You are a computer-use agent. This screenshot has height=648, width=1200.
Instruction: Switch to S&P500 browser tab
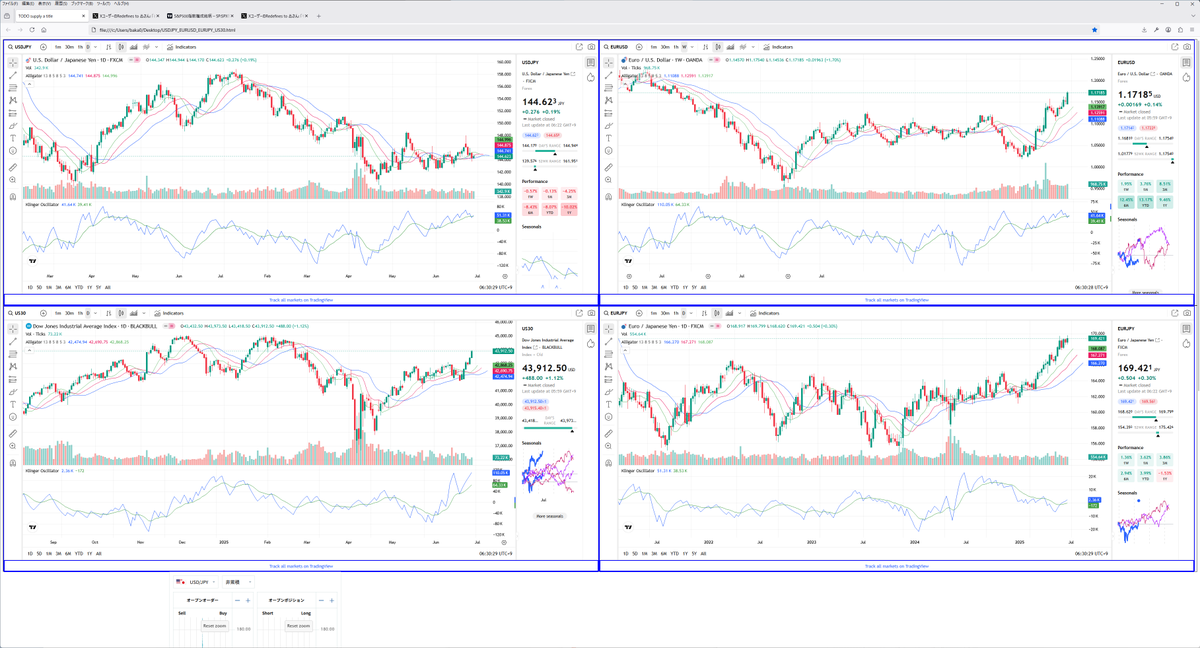(198, 16)
